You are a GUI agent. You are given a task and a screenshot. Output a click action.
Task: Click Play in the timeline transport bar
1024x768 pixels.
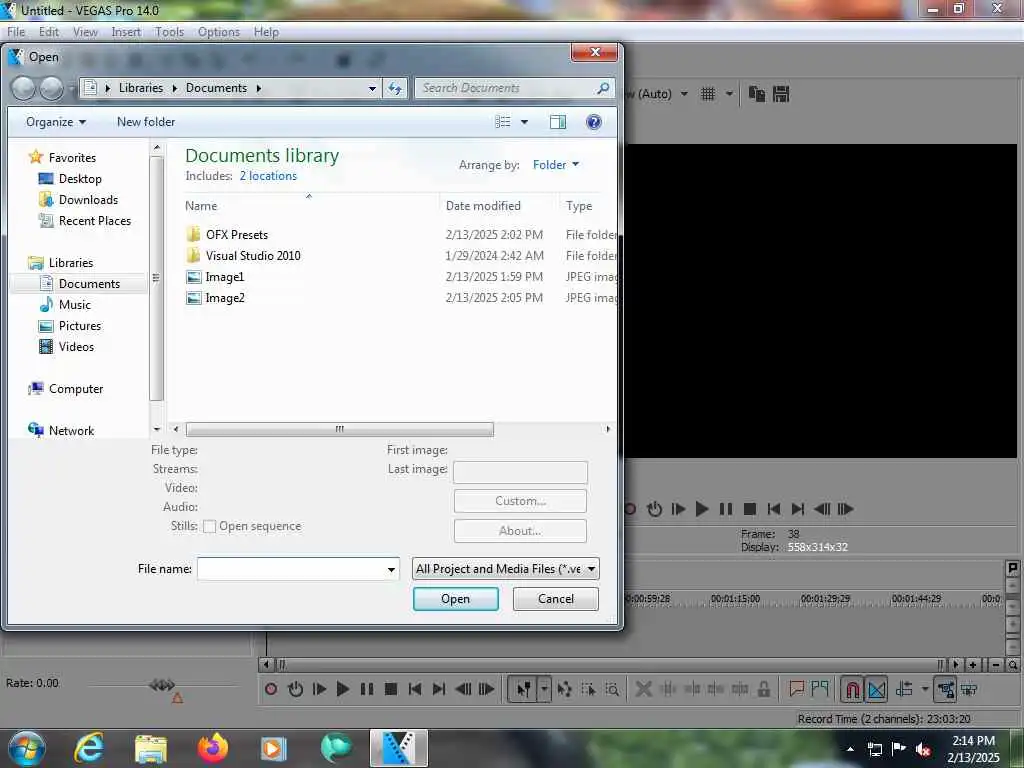point(343,689)
